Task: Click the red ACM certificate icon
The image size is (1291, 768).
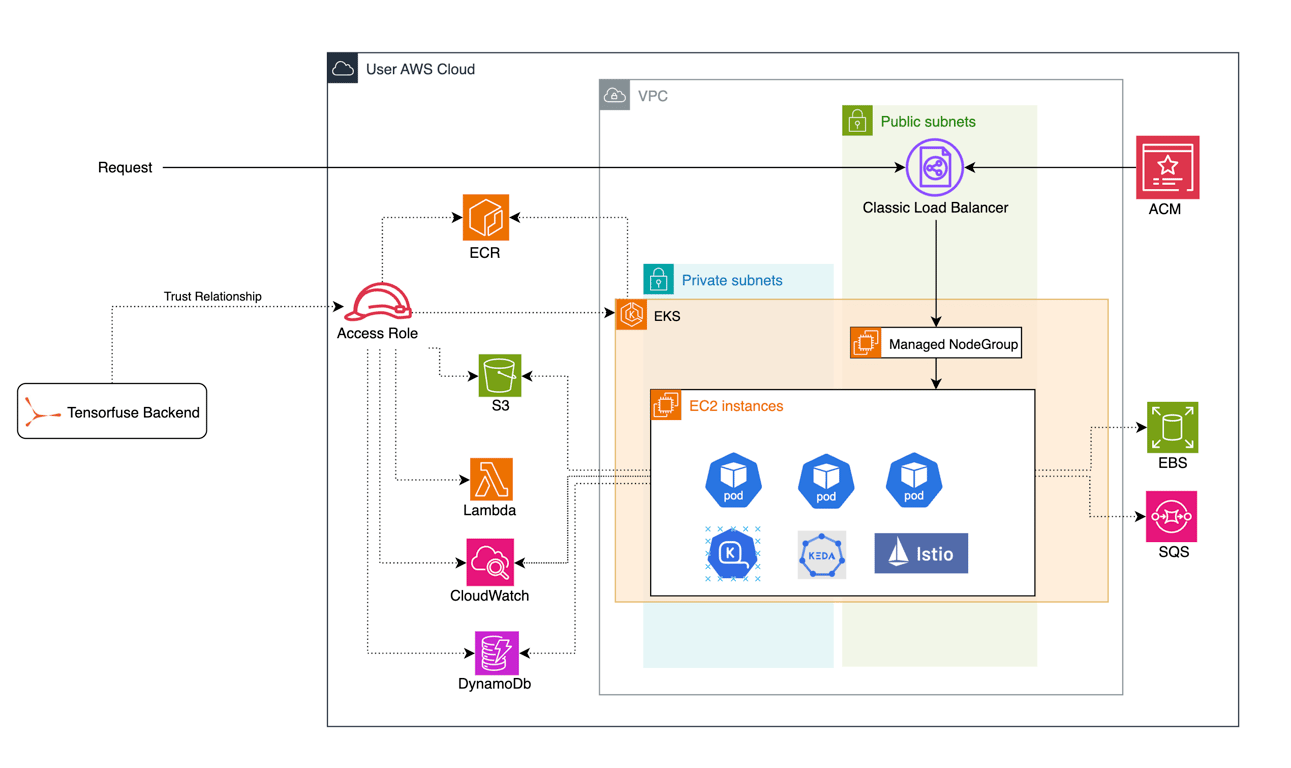Action: click(x=1167, y=167)
